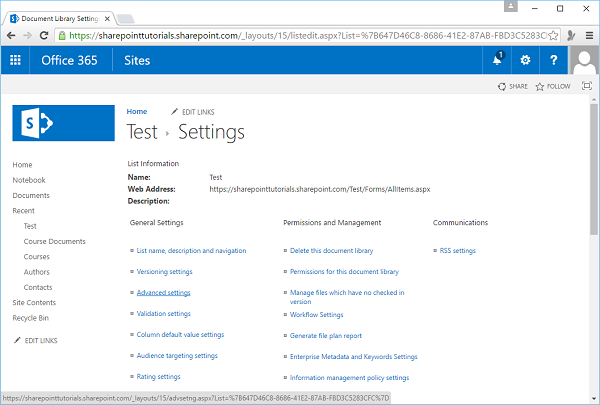Open Advanced settings link

163,292
